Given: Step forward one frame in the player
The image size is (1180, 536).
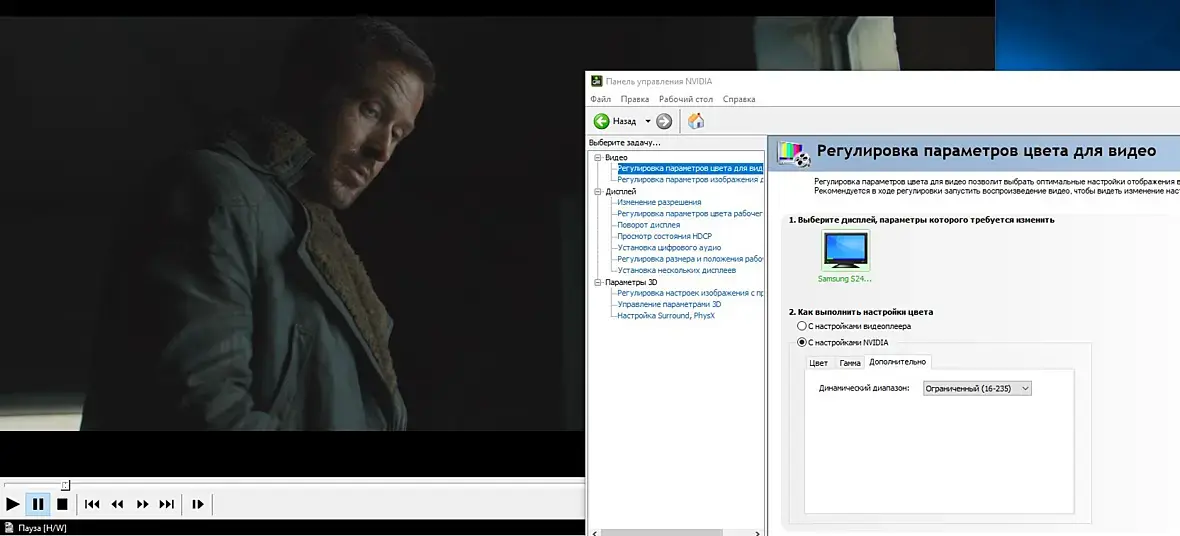Looking at the screenshot, I should click(198, 504).
